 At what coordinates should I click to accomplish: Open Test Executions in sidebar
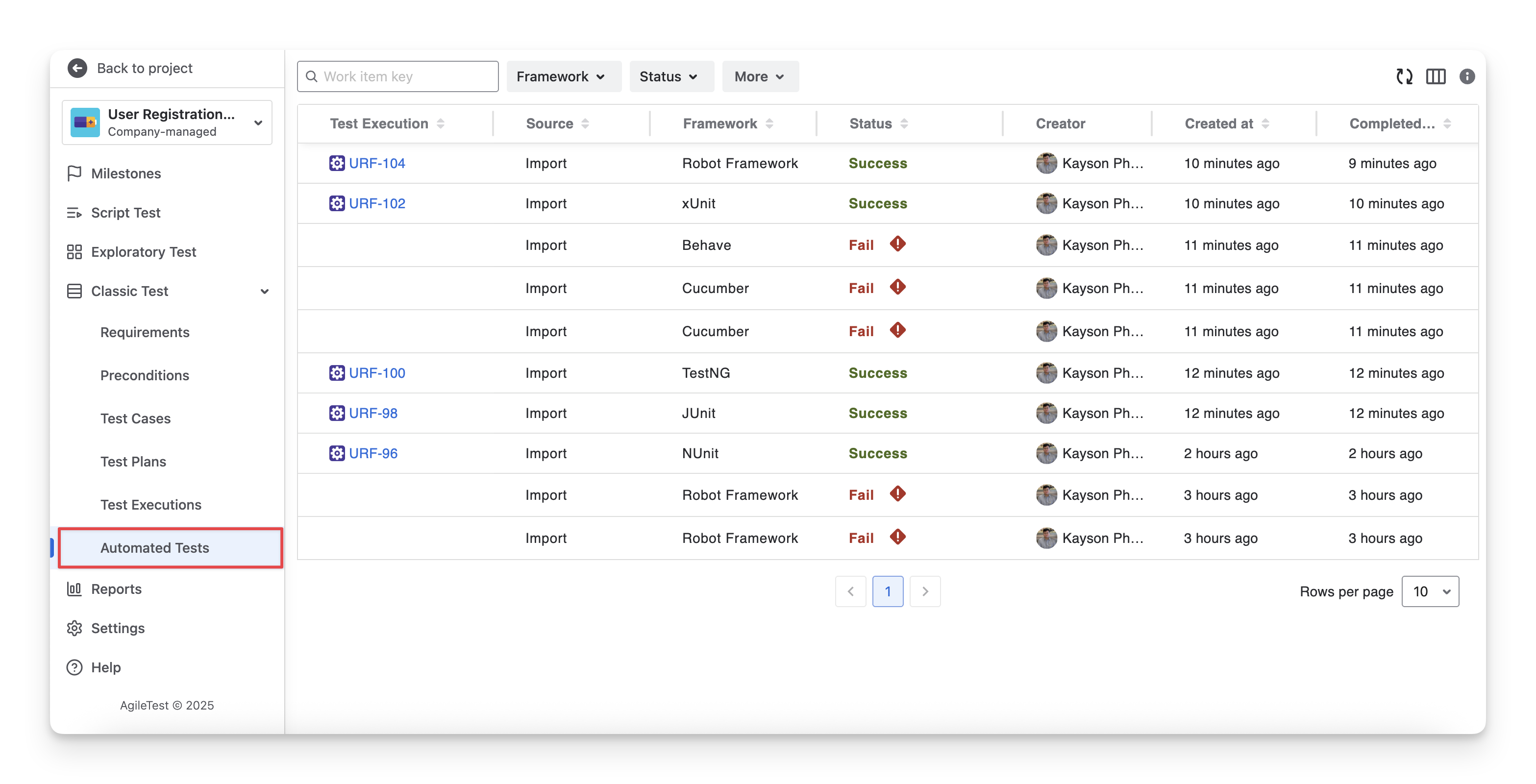click(151, 504)
